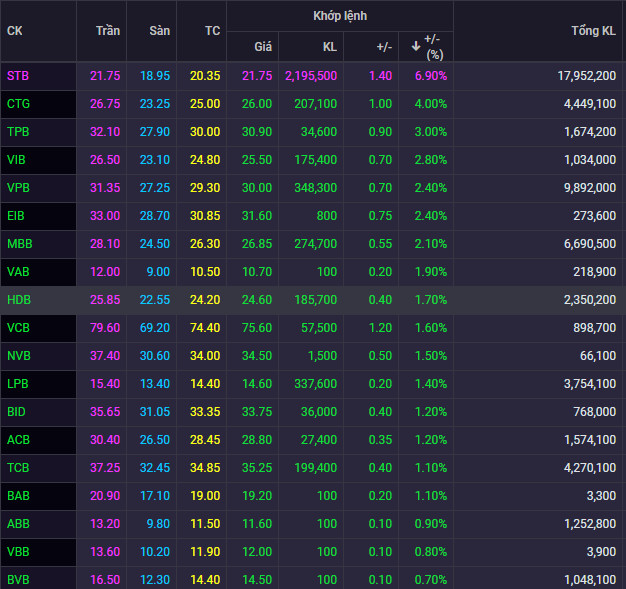Click STB total volume 17,952,200
The height and width of the screenshot is (589, 626).
point(586,76)
